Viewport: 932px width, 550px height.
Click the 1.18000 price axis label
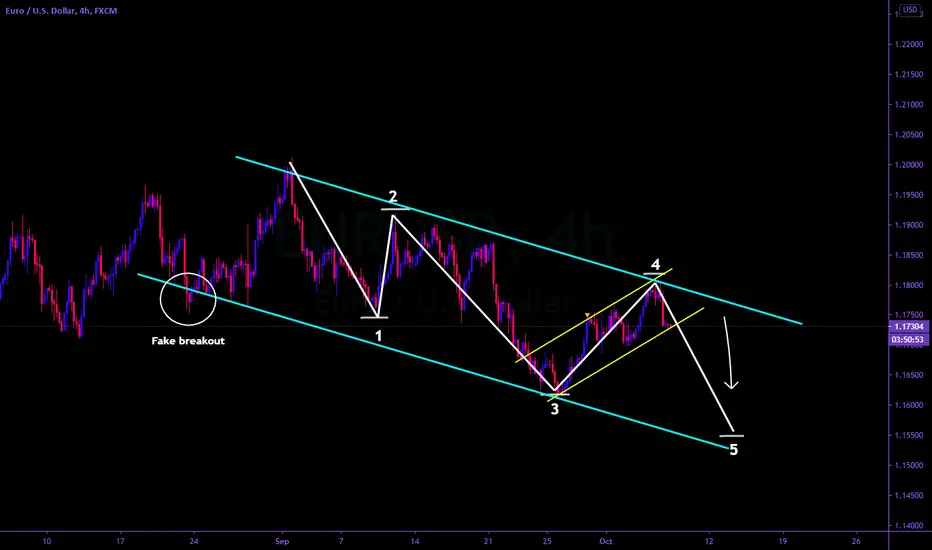909,285
